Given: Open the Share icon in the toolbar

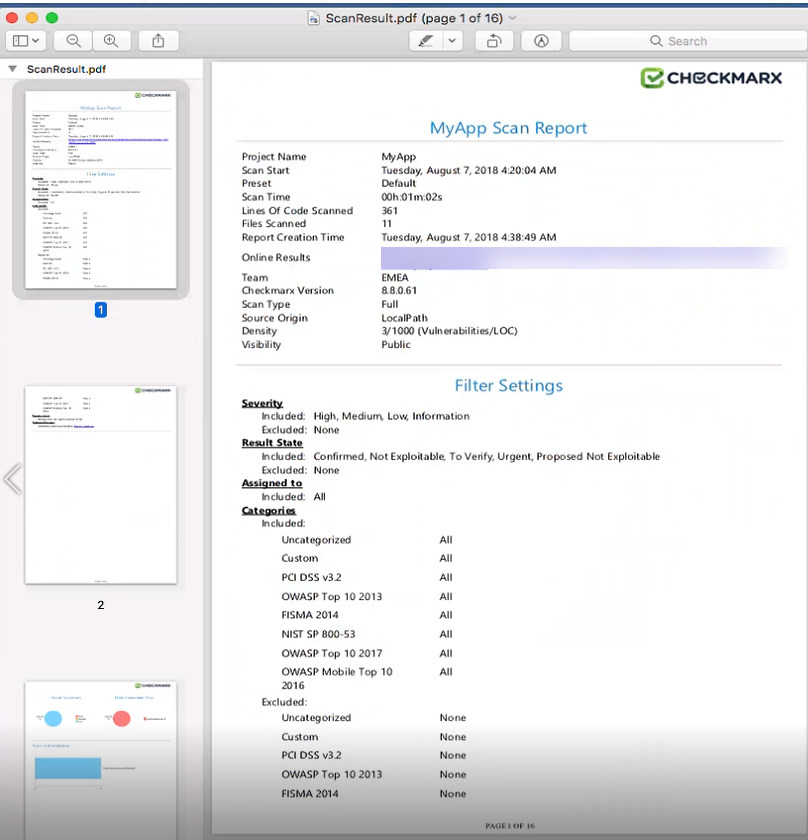Looking at the screenshot, I should (158, 41).
